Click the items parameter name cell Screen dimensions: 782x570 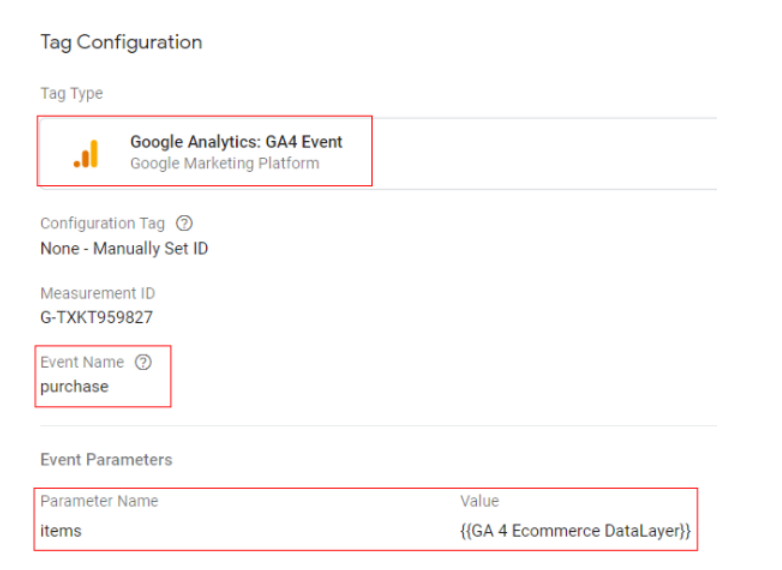(61, 531)
